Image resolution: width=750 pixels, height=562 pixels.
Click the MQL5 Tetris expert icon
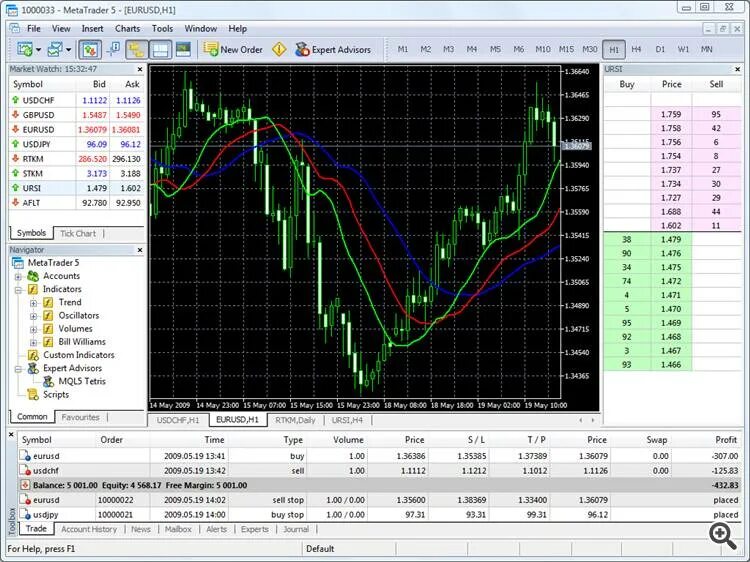click(48, 381)
